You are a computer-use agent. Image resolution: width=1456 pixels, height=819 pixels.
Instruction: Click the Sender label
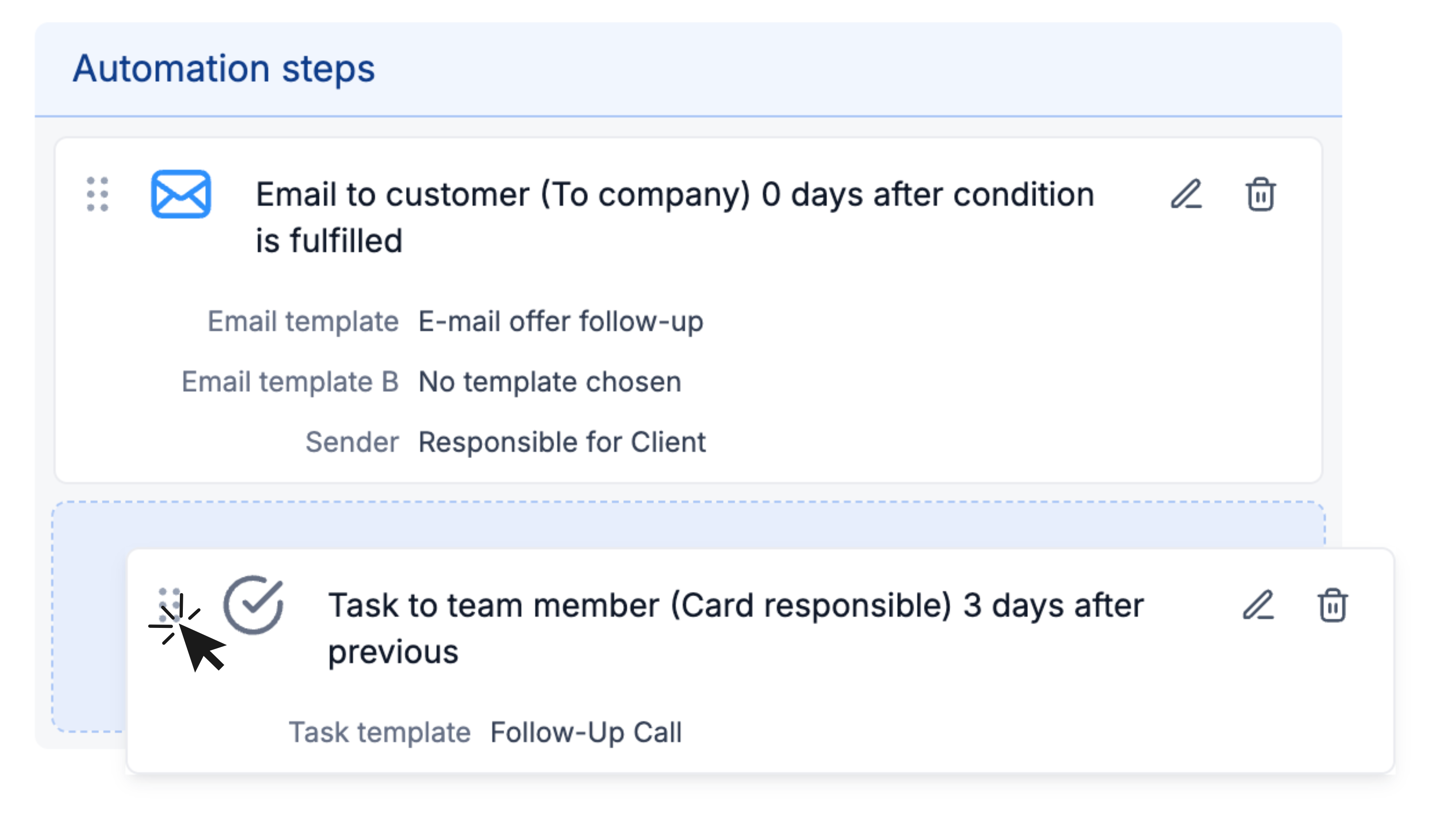[x=353, y=442]
